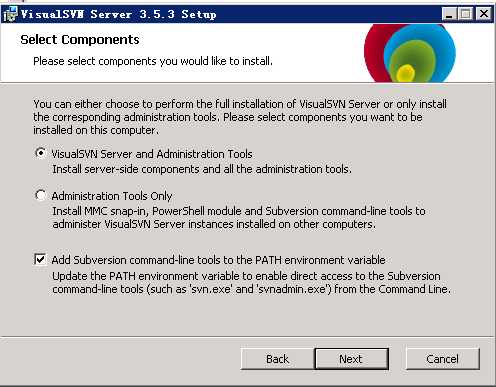Click the yellow circle in the logo
The width and height of the screenshot is (496, 387).
406,73
